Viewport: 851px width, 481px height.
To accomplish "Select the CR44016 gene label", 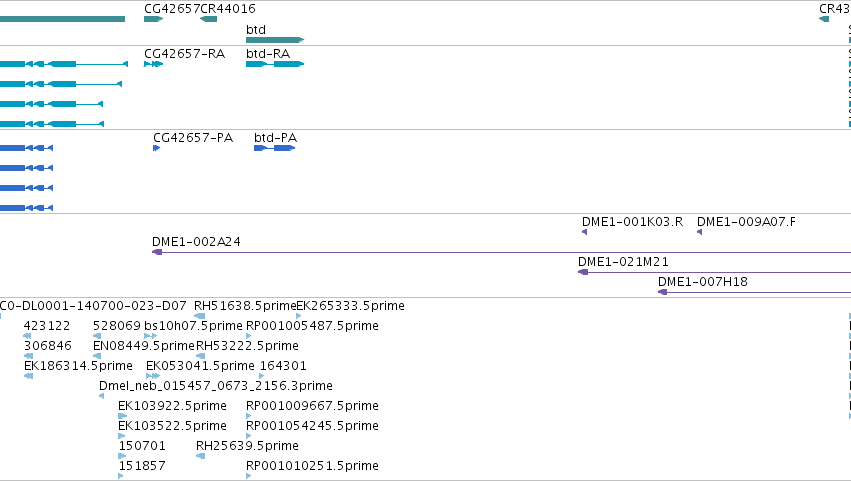I will click(228, 9).
